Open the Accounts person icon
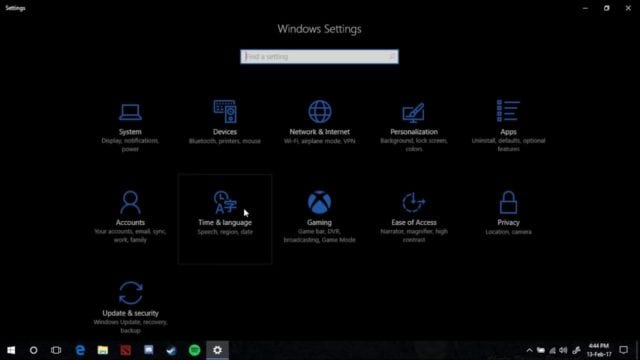The width and height of the screenshot is (640, 360). (130, 202)
